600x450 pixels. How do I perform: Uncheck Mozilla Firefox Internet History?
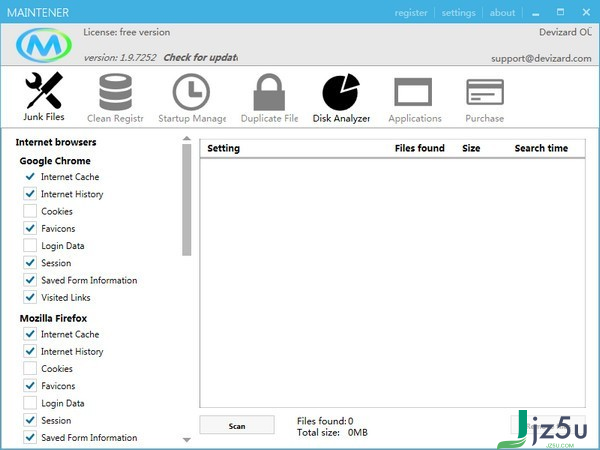pos(30,351)
